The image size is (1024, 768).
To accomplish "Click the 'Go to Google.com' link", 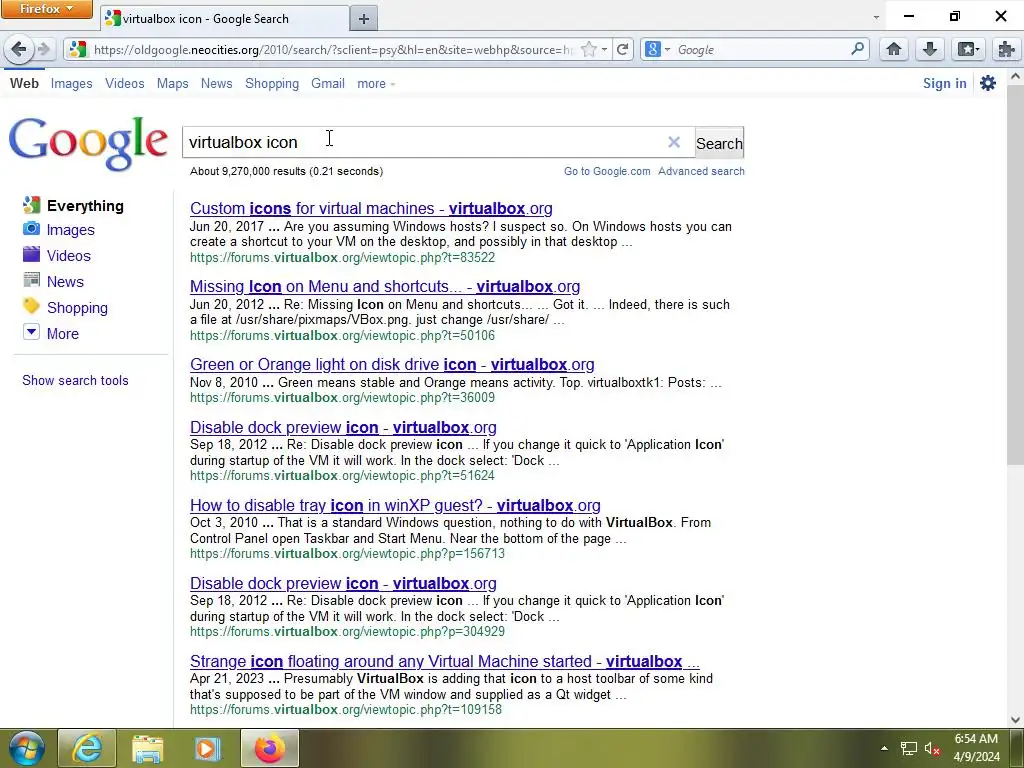I will tap(607, 171).
